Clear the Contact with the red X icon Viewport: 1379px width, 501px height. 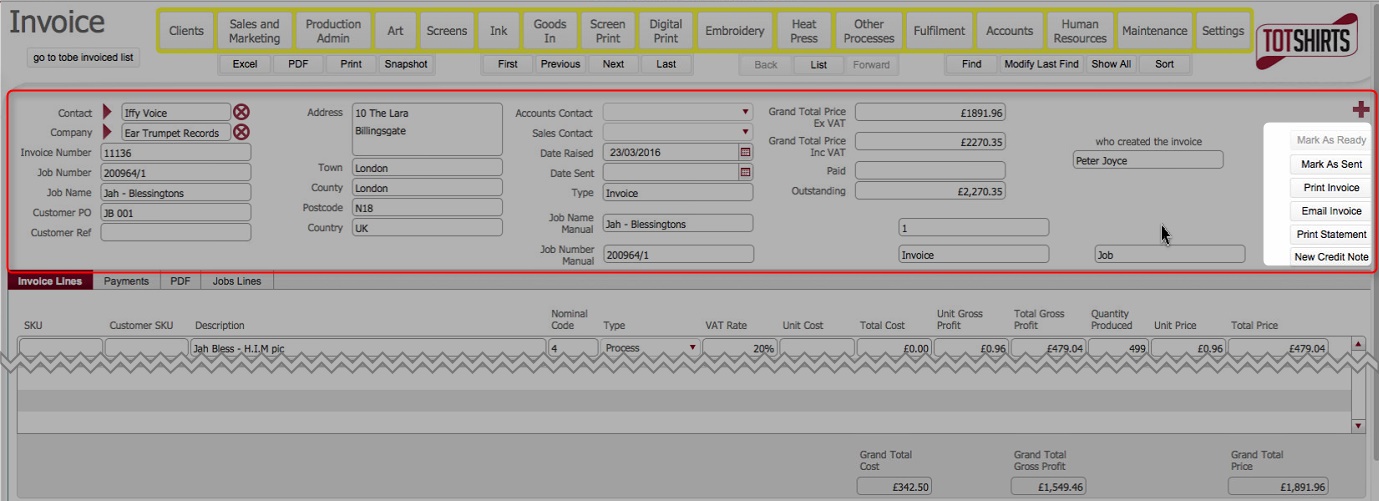(242, 113)
